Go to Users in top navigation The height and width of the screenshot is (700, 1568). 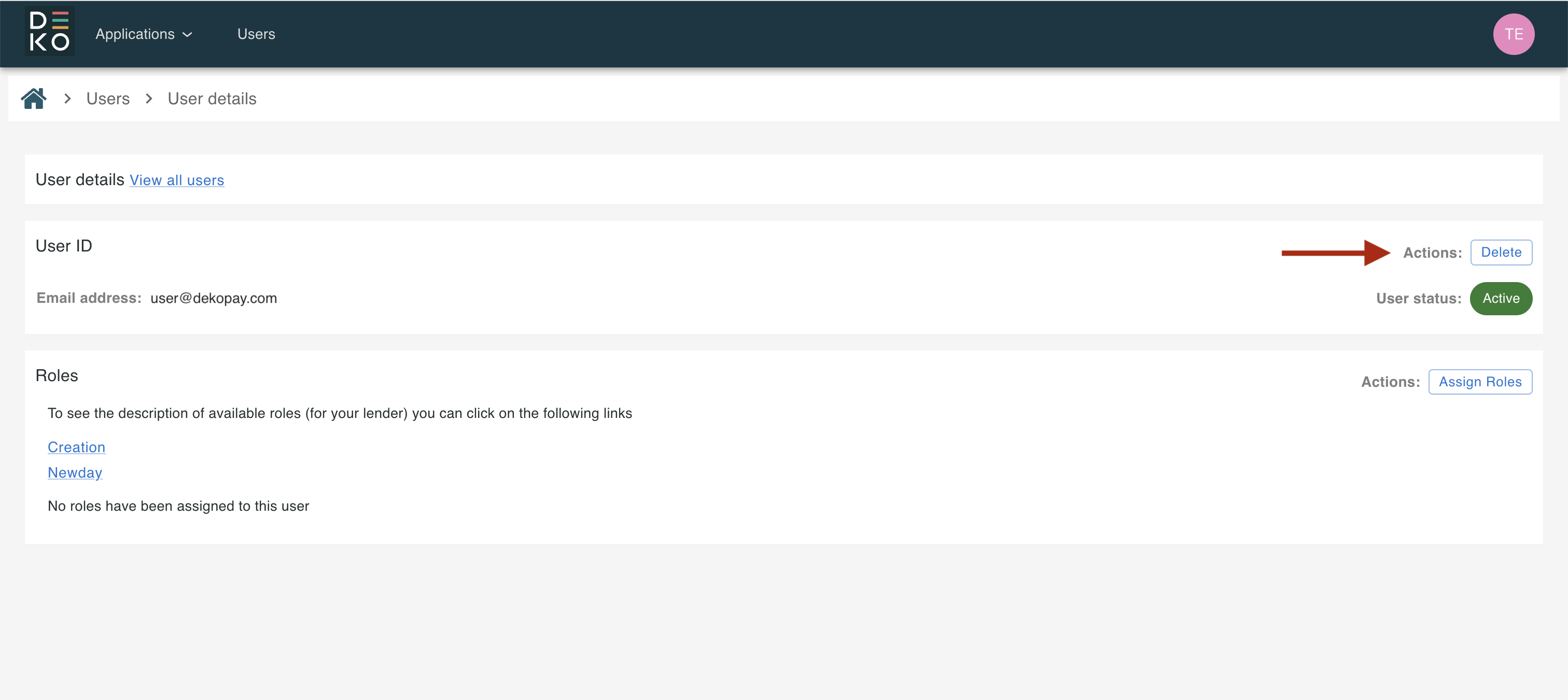tap(256, 34)
